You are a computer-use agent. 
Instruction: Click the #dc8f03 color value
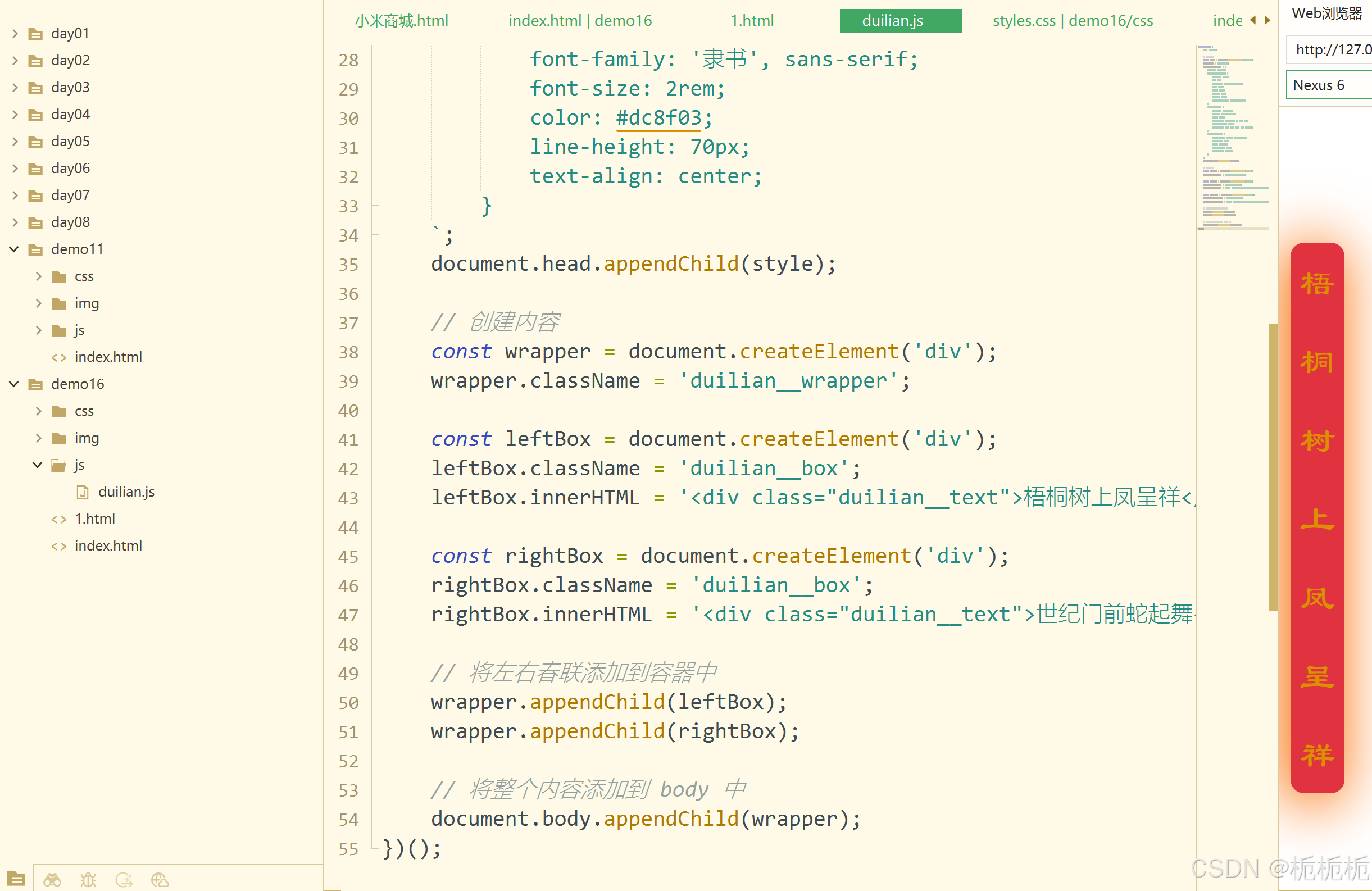[658, 118]
